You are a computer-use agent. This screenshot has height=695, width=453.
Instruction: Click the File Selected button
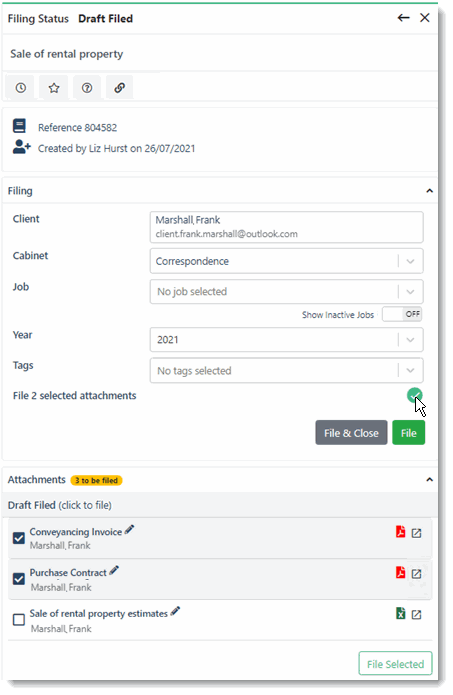click(395, 664)
